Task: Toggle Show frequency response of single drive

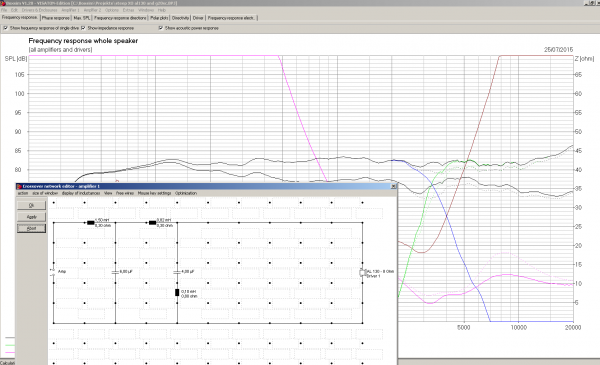Action: [x=5, y=28]
